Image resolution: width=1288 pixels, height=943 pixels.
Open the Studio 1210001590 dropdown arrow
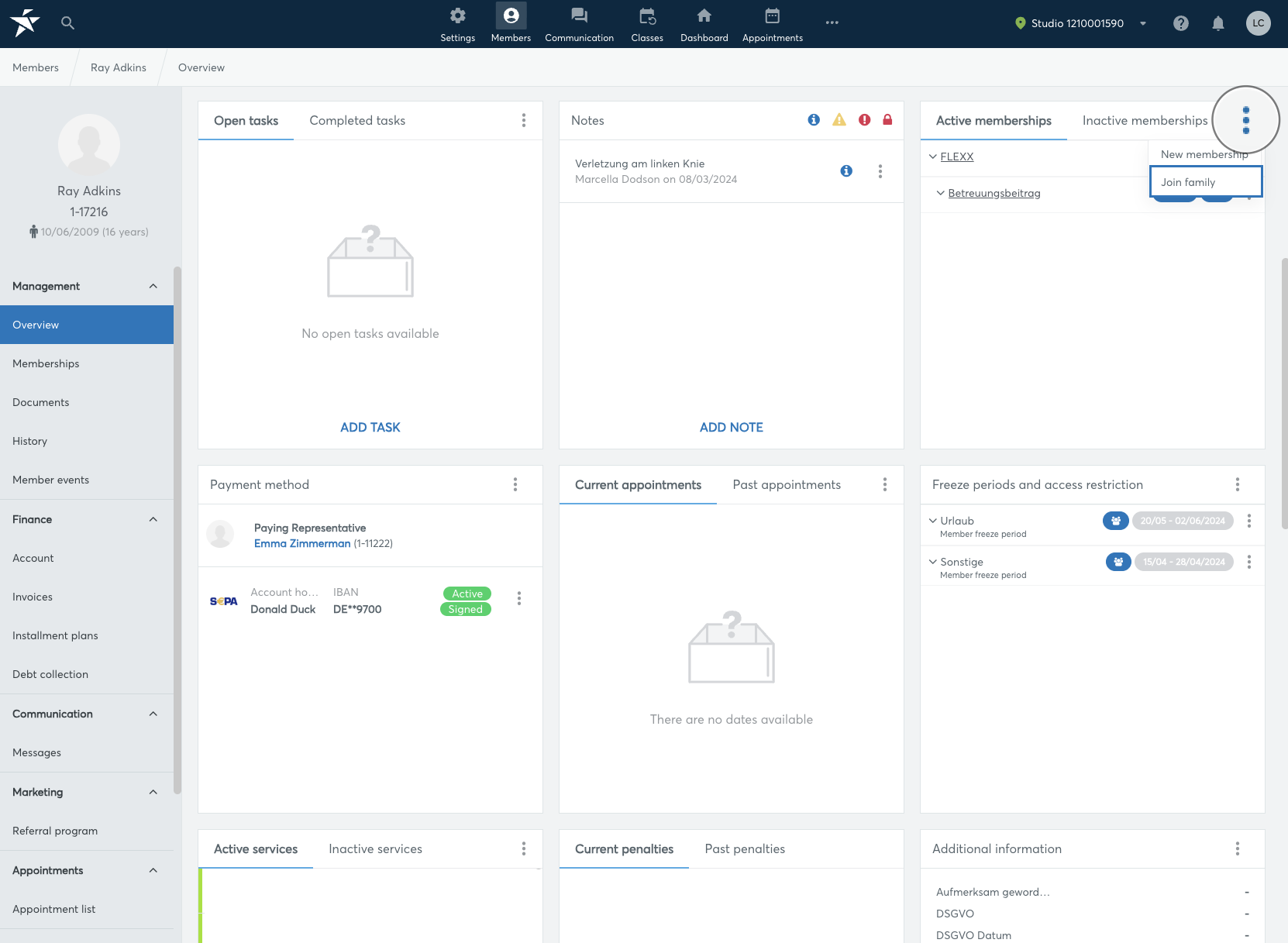pyautogui.click(x=1143, y=23)
